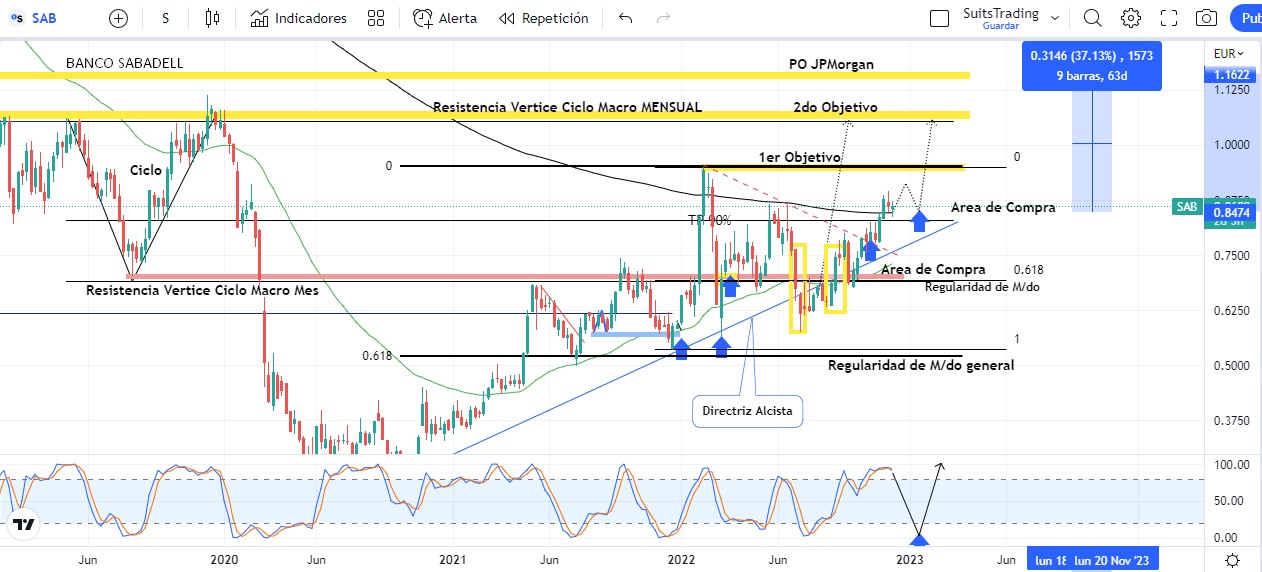This screenshot has width=1262, height=572.
Task: Select the Directriz Alcista callout label
Action: click(x=746, y=411)
